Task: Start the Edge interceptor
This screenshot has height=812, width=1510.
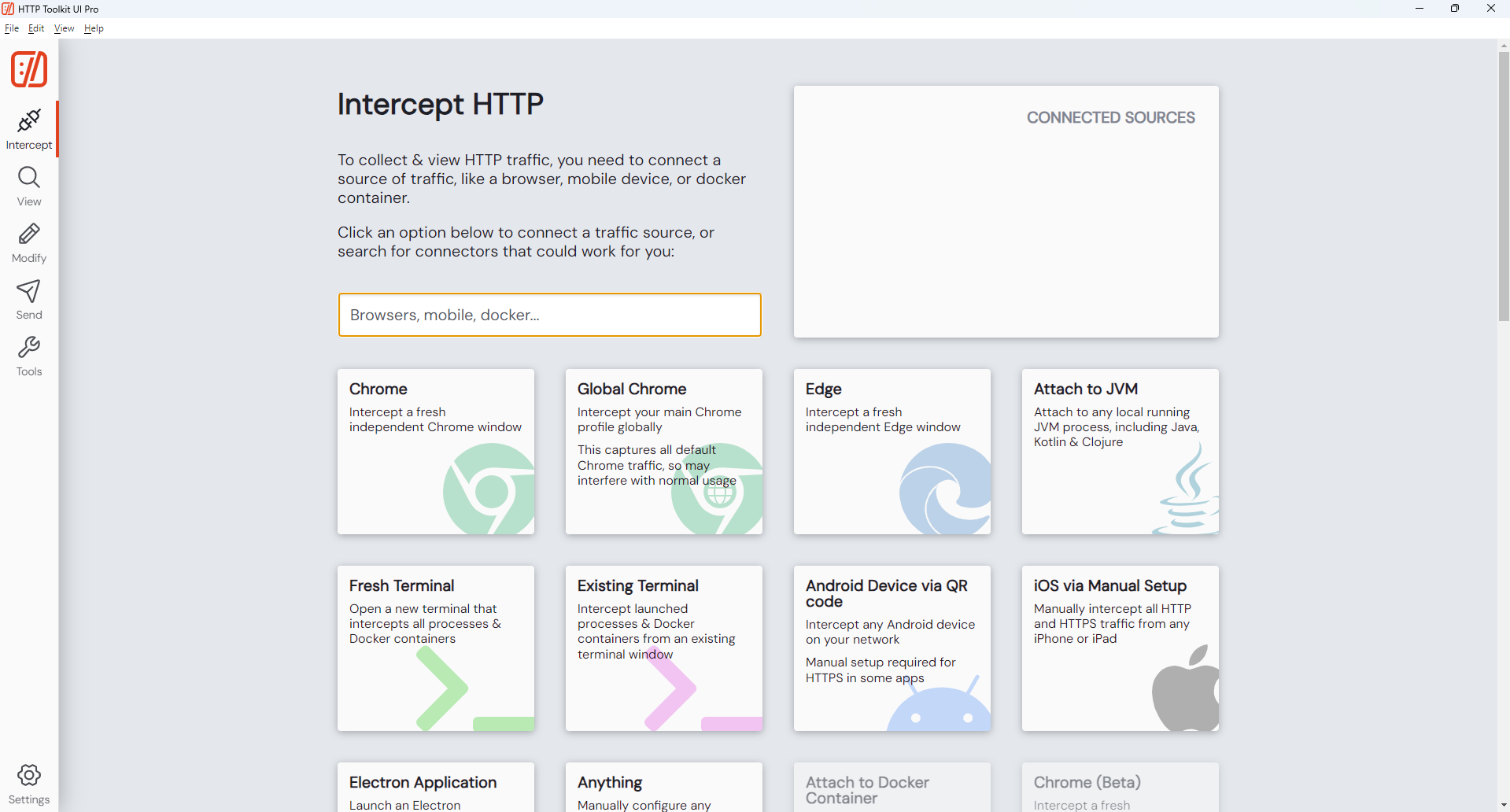Action: click(892, 452)
